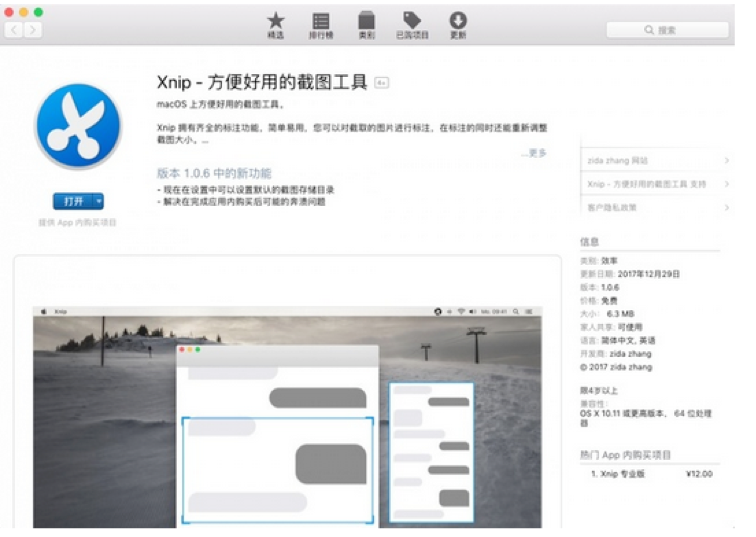Open the Featured star tab
The image size is (756, 537).
click(x=276, y=25)
